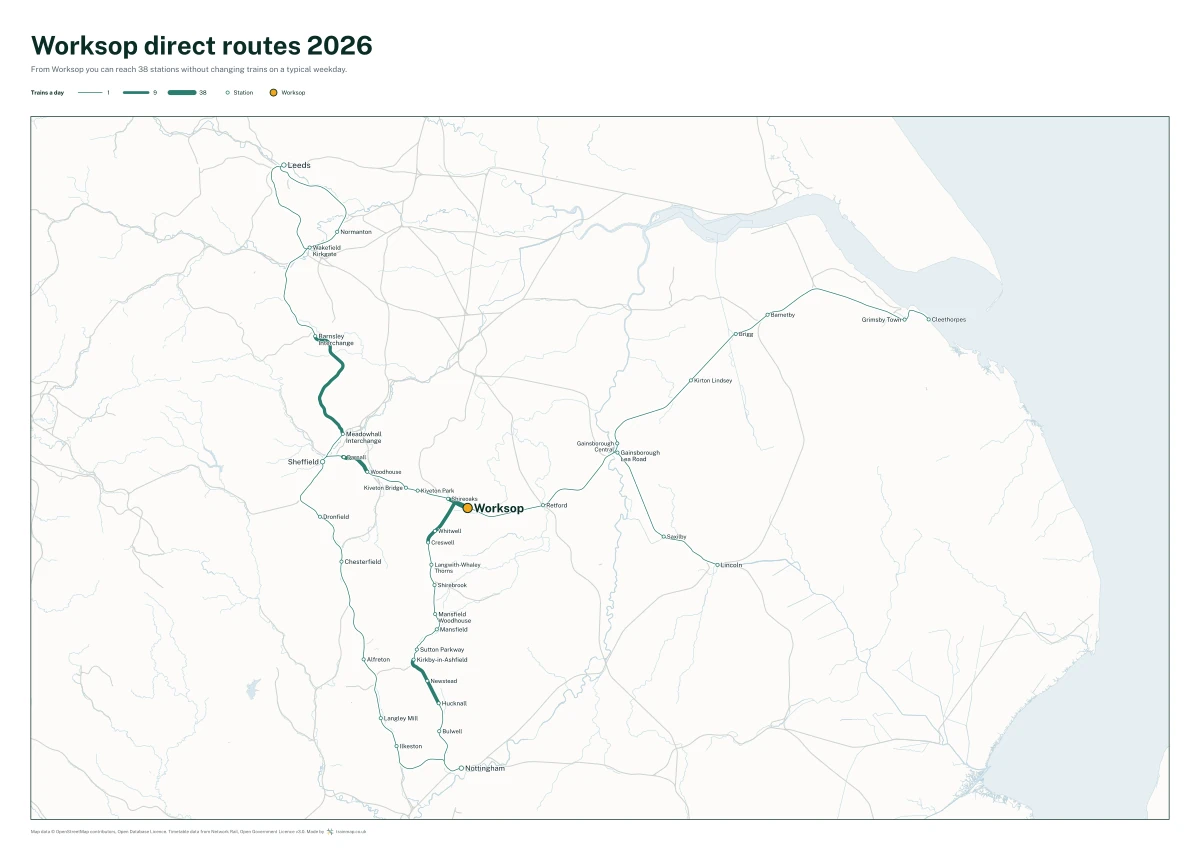Select the Grimsby Town station label

[881, 320]
